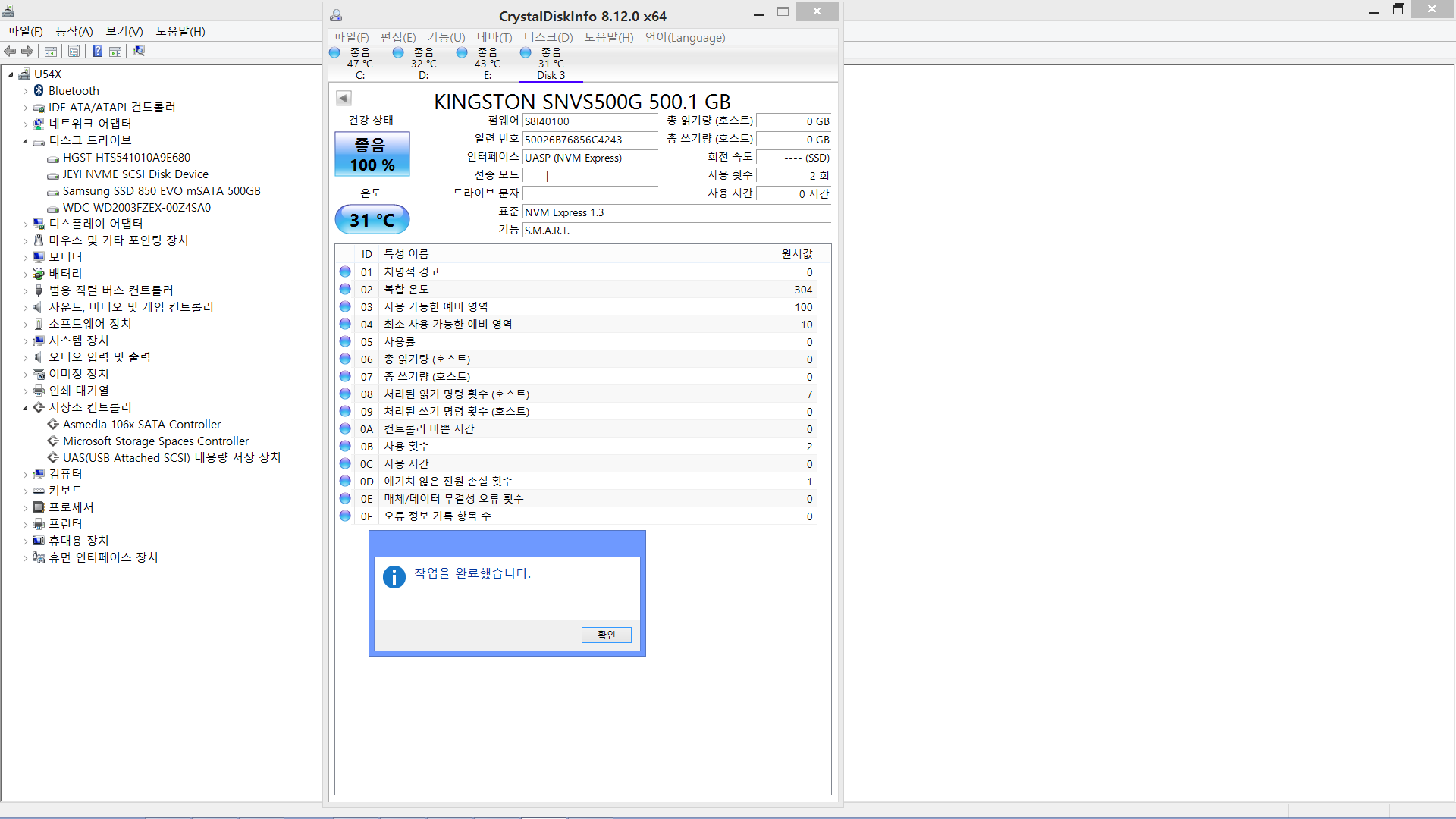The image size is (1456, 819).
Task: Select the 사용 가능한 예비 영역 attribute row
Action: click(576, 307)
